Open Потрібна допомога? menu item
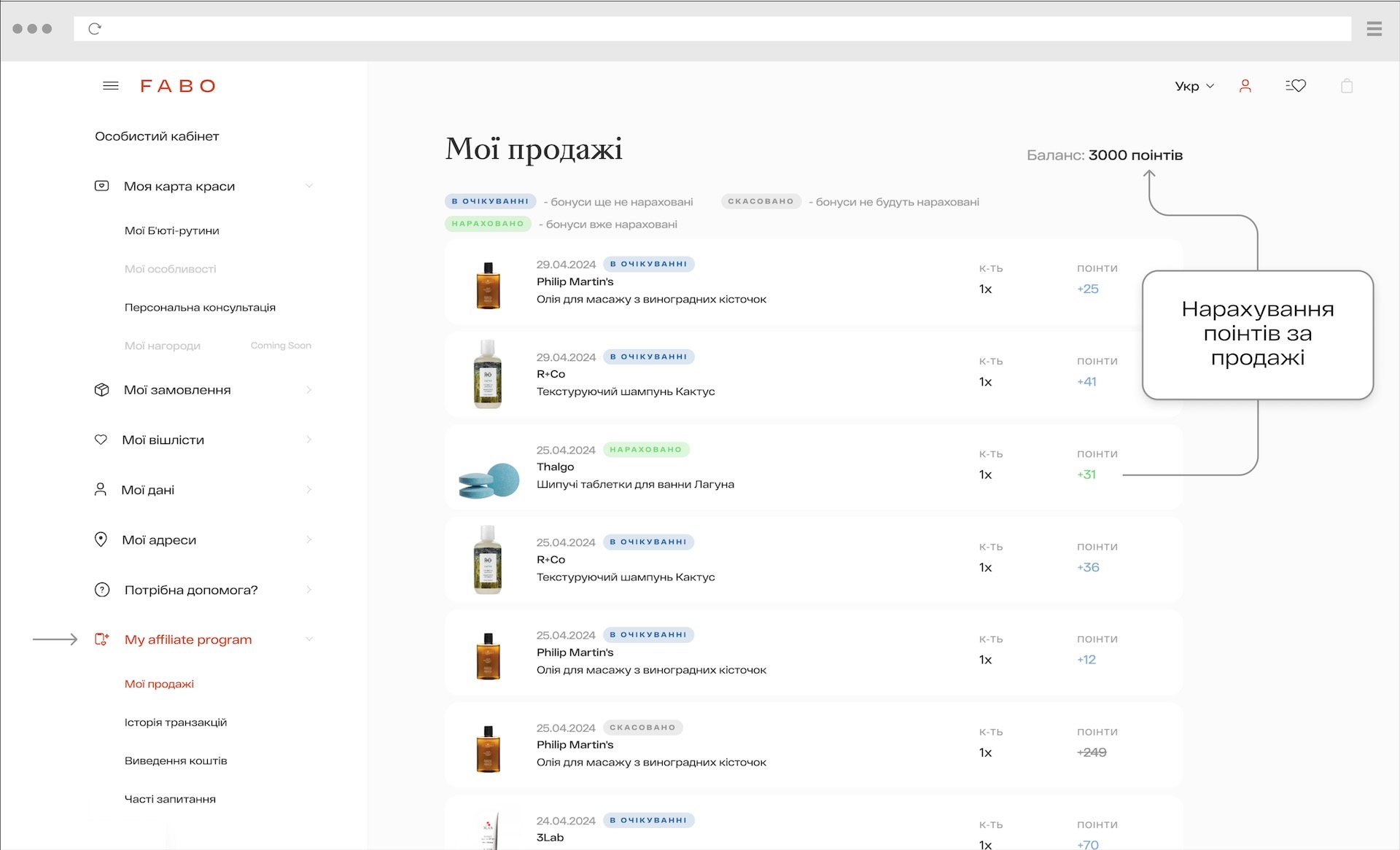The image size is (1400, 850). click(x=191, y=590)
